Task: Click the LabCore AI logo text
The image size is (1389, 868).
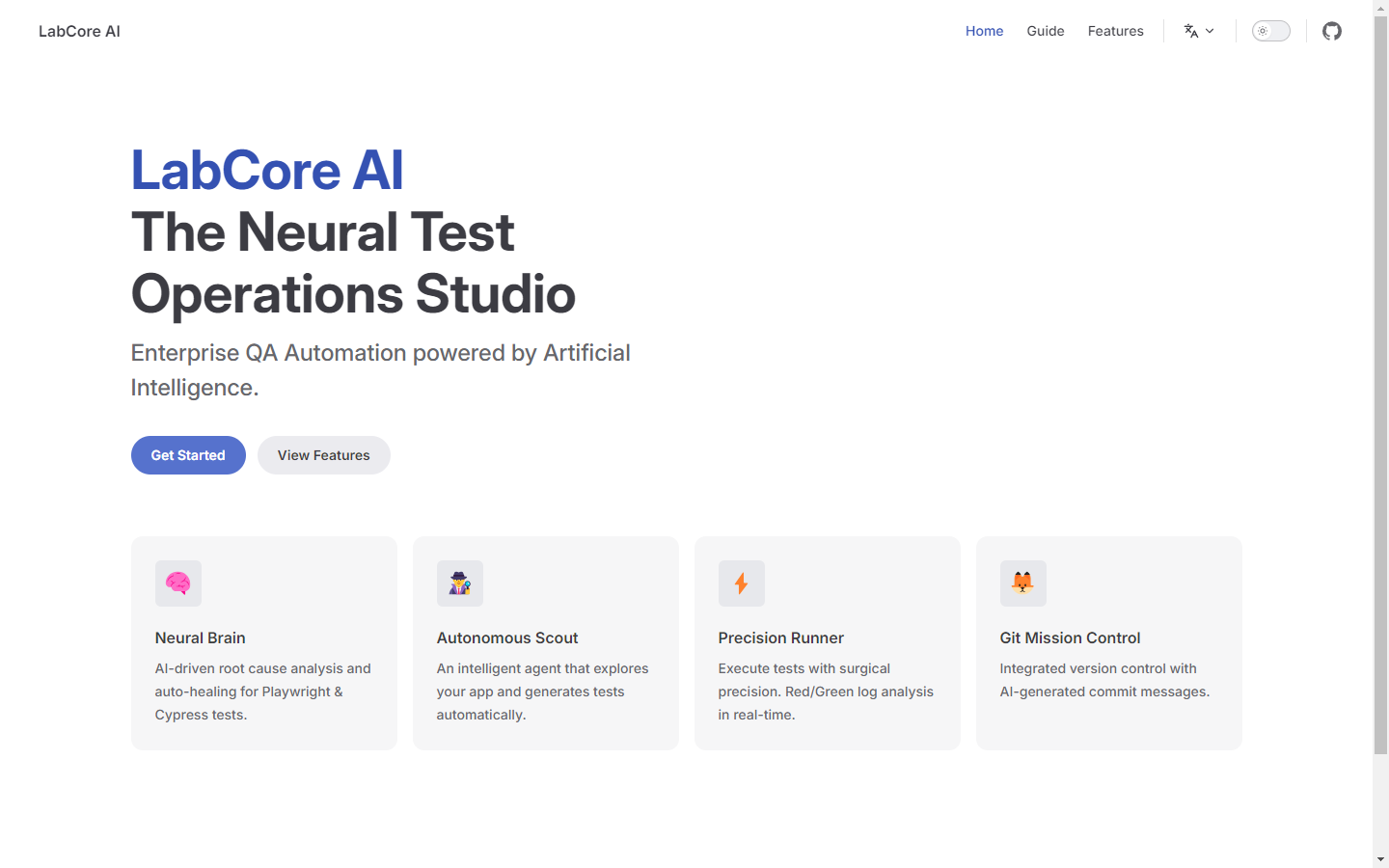Action: (79, 30)
